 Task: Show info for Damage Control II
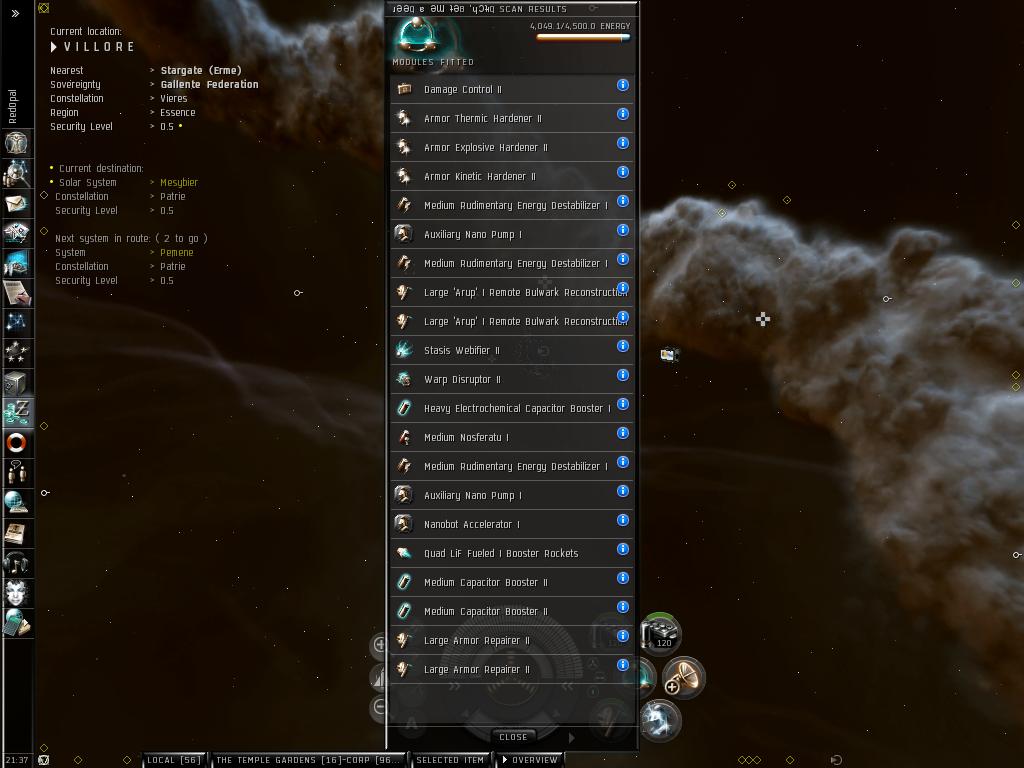623,85
